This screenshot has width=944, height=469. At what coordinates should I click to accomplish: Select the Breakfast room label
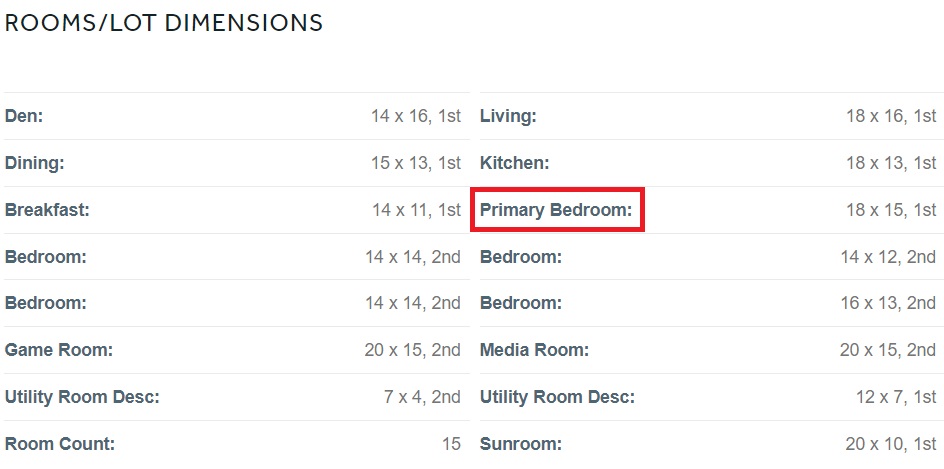point(47,210)
